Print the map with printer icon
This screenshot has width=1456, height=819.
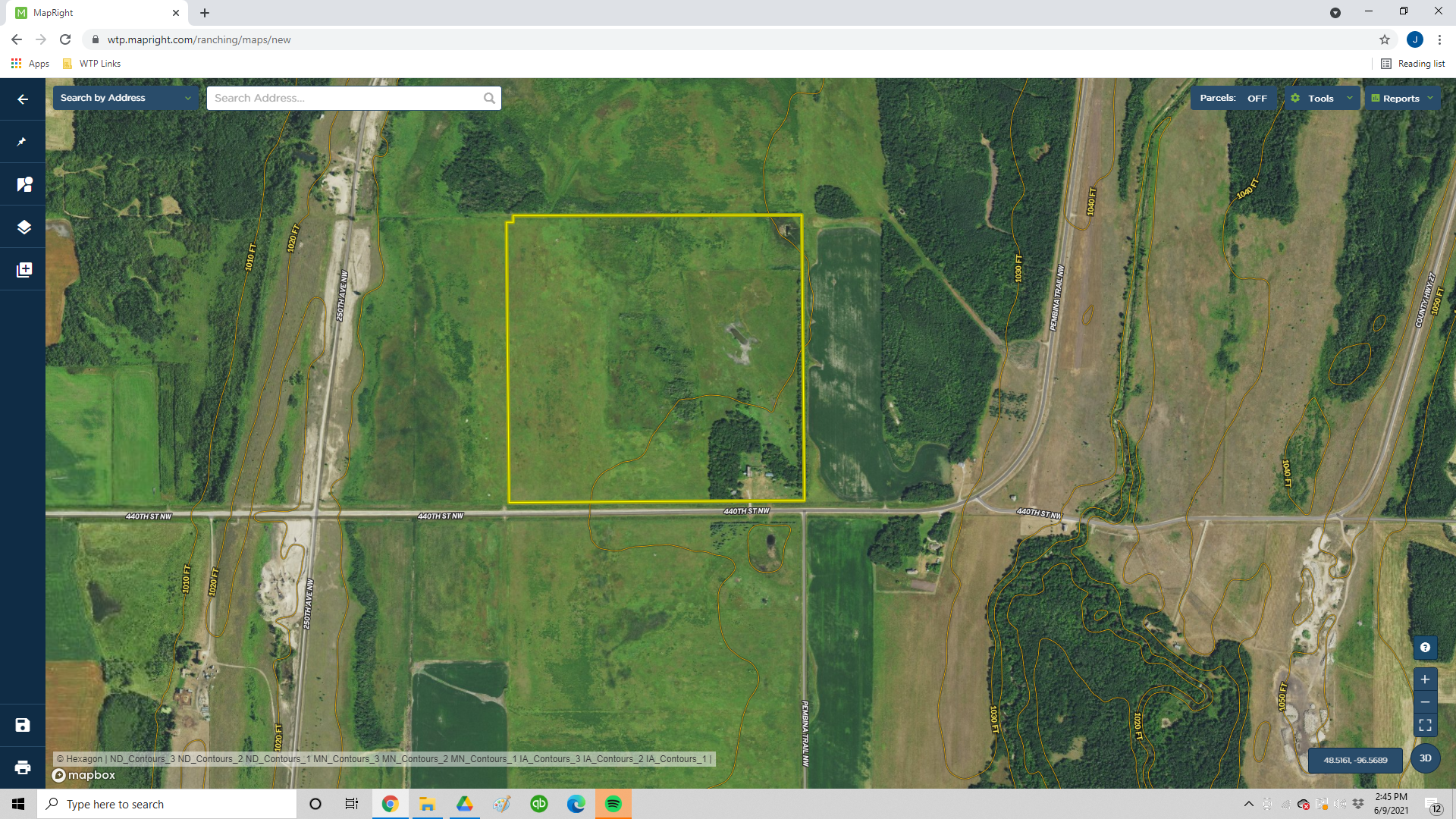coord(23,767)
